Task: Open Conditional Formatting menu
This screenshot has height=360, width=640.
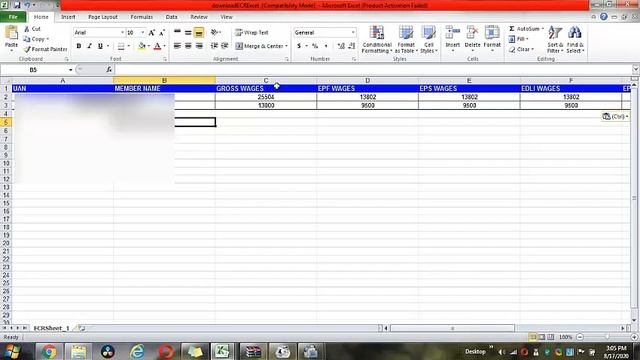Action: pos(377,39)
